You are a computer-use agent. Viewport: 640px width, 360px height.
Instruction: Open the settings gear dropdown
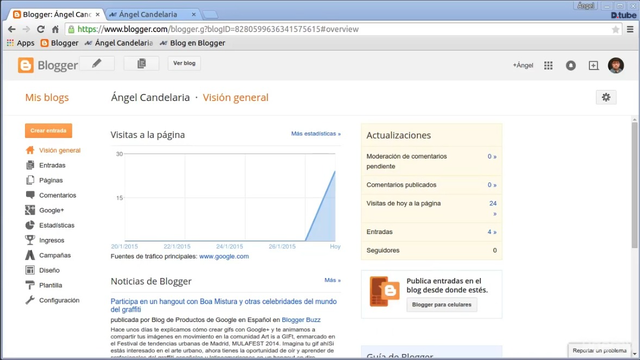[x=606, y=97]
